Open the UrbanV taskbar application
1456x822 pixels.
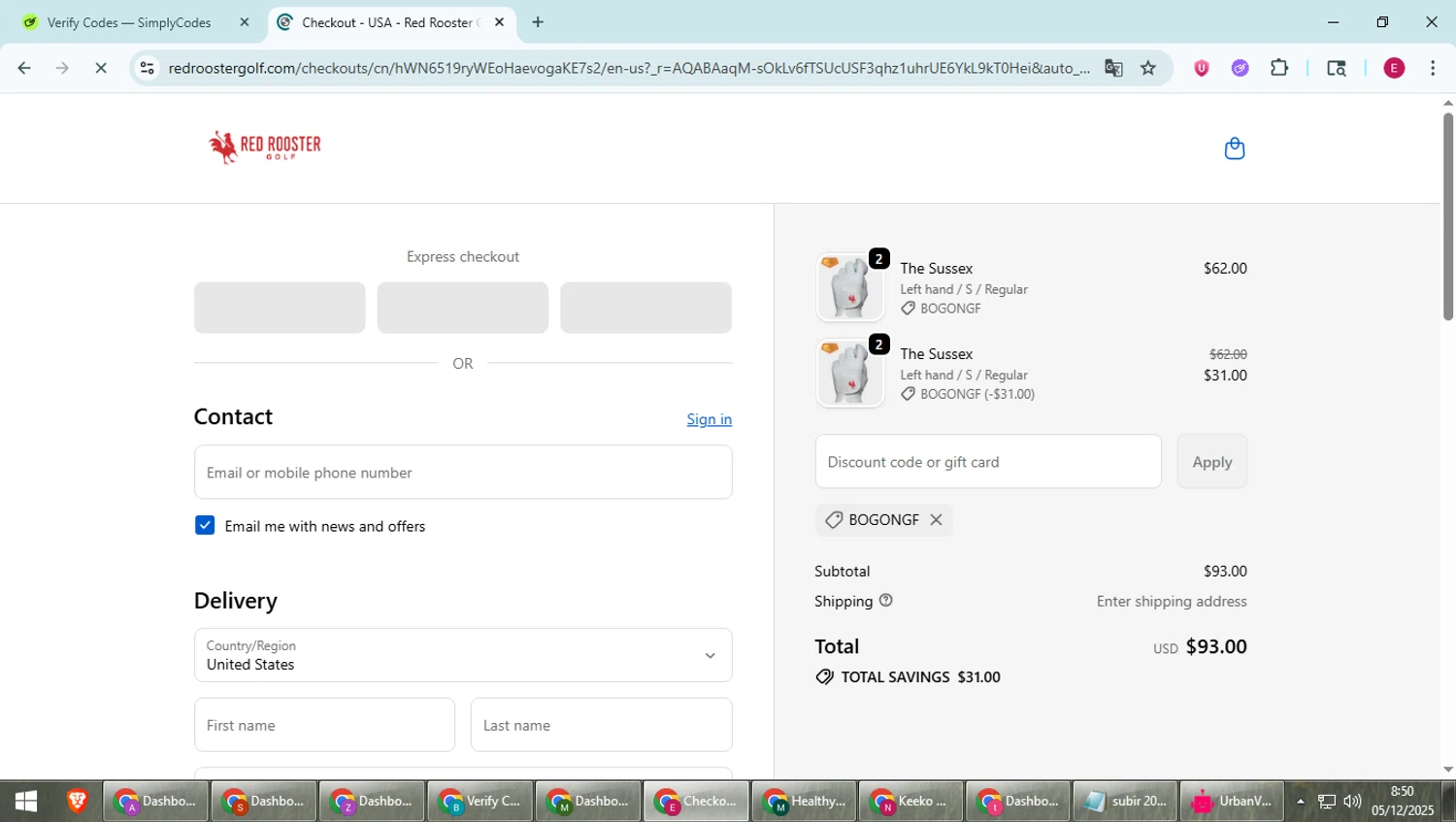click(x=1233, y=802)
